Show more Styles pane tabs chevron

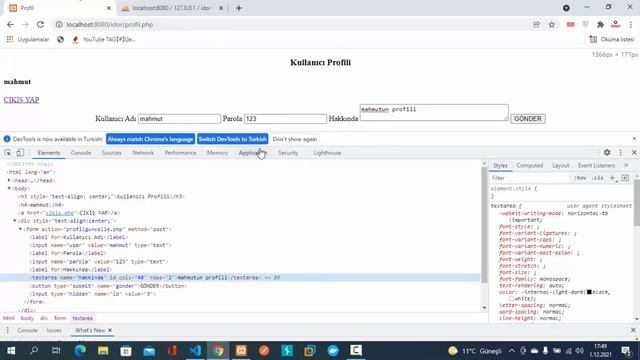pyautogui.click(x=626, y=165)
